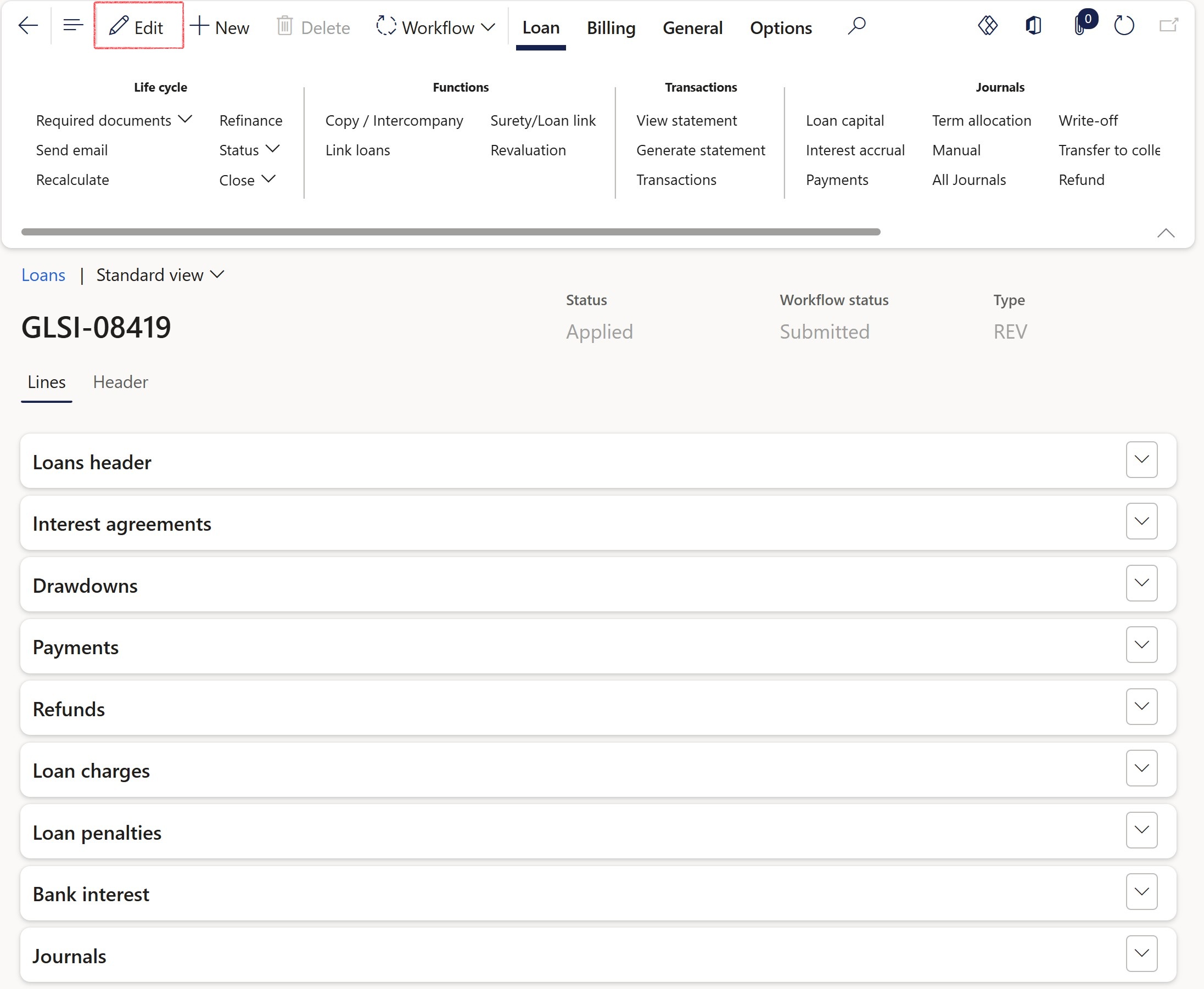Open the Workflow dropdown menu
Screen dimensions: 1204x989
click(436, 27)
